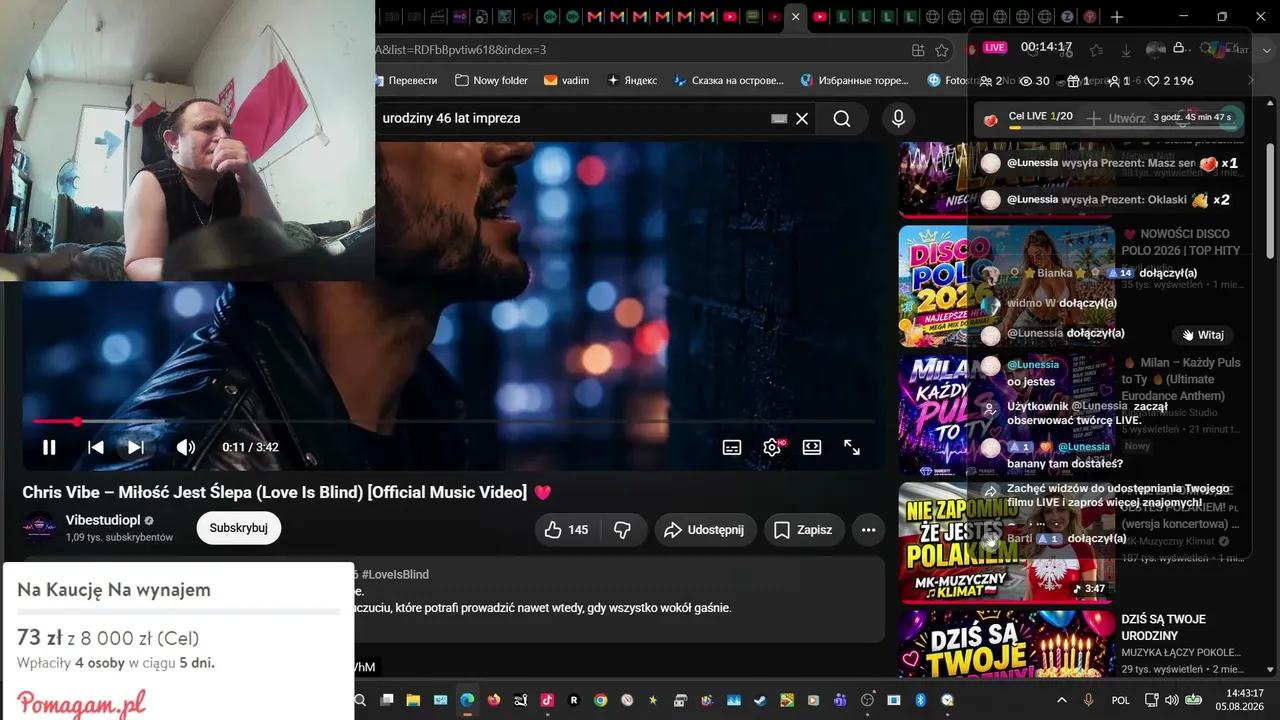Open the Vibestudiopl channel name link
The height and width of the screenshot is (720, 1280).
[x=103, y=520]
